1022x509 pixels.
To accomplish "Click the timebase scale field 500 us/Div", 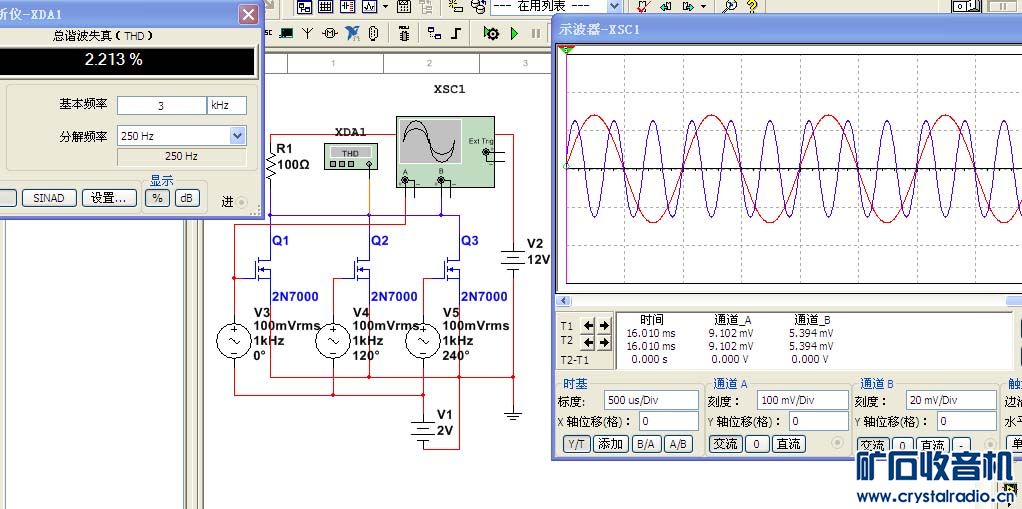I will click(x=651, y=400).
